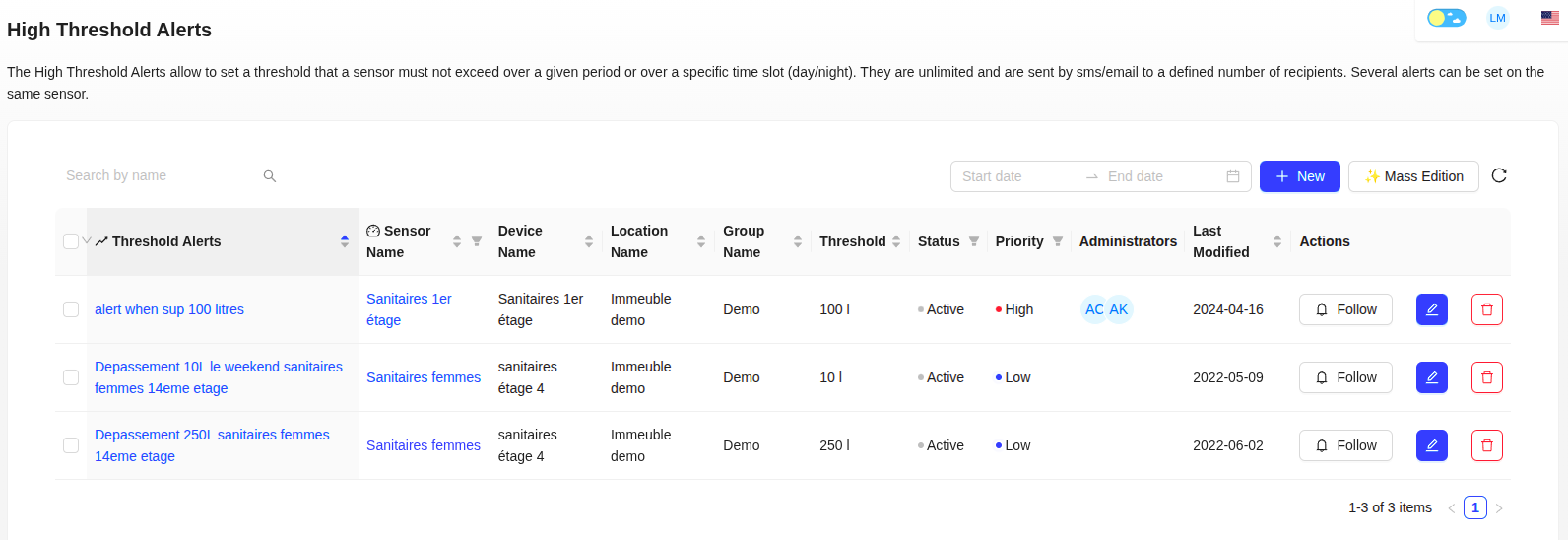Toggle the light/dark theme switch
Image resolution: width=1568 pixels, height=540 pixels.
(x=1446, y=18)
